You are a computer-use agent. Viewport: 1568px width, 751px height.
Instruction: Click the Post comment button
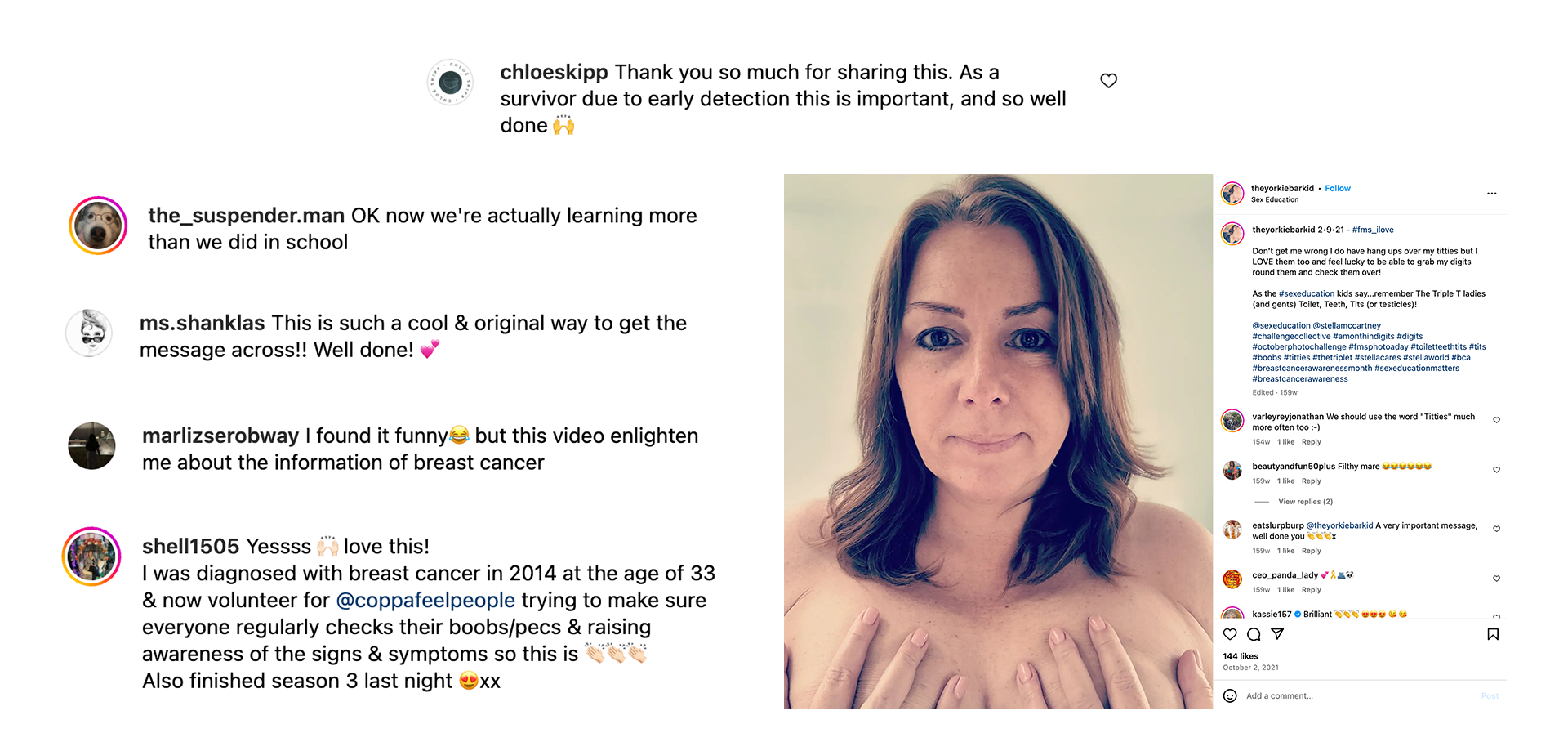click(x=1490, y=696)
